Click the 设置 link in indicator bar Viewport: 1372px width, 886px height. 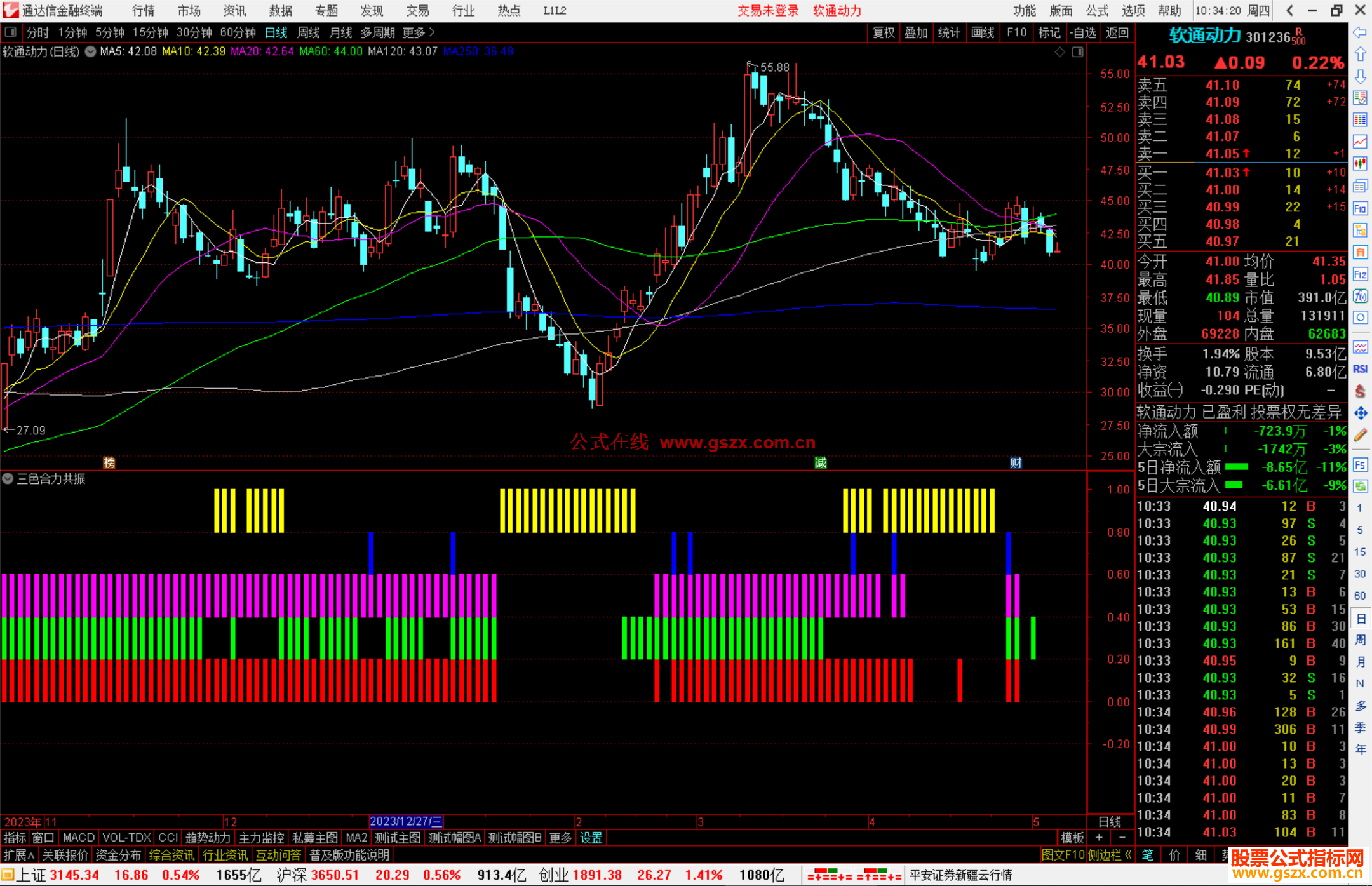[591, 838]
